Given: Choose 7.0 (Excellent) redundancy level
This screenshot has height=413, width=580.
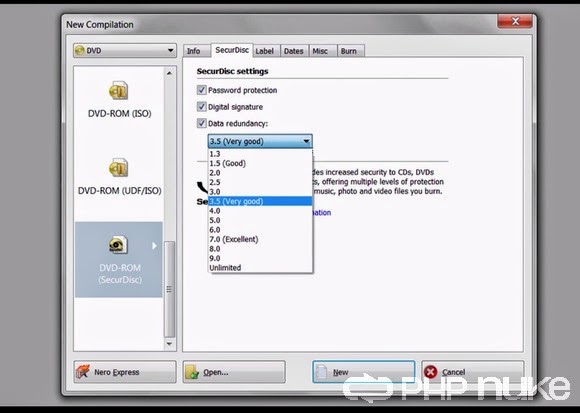Looking at the screenshot, I should coord(260,239).
